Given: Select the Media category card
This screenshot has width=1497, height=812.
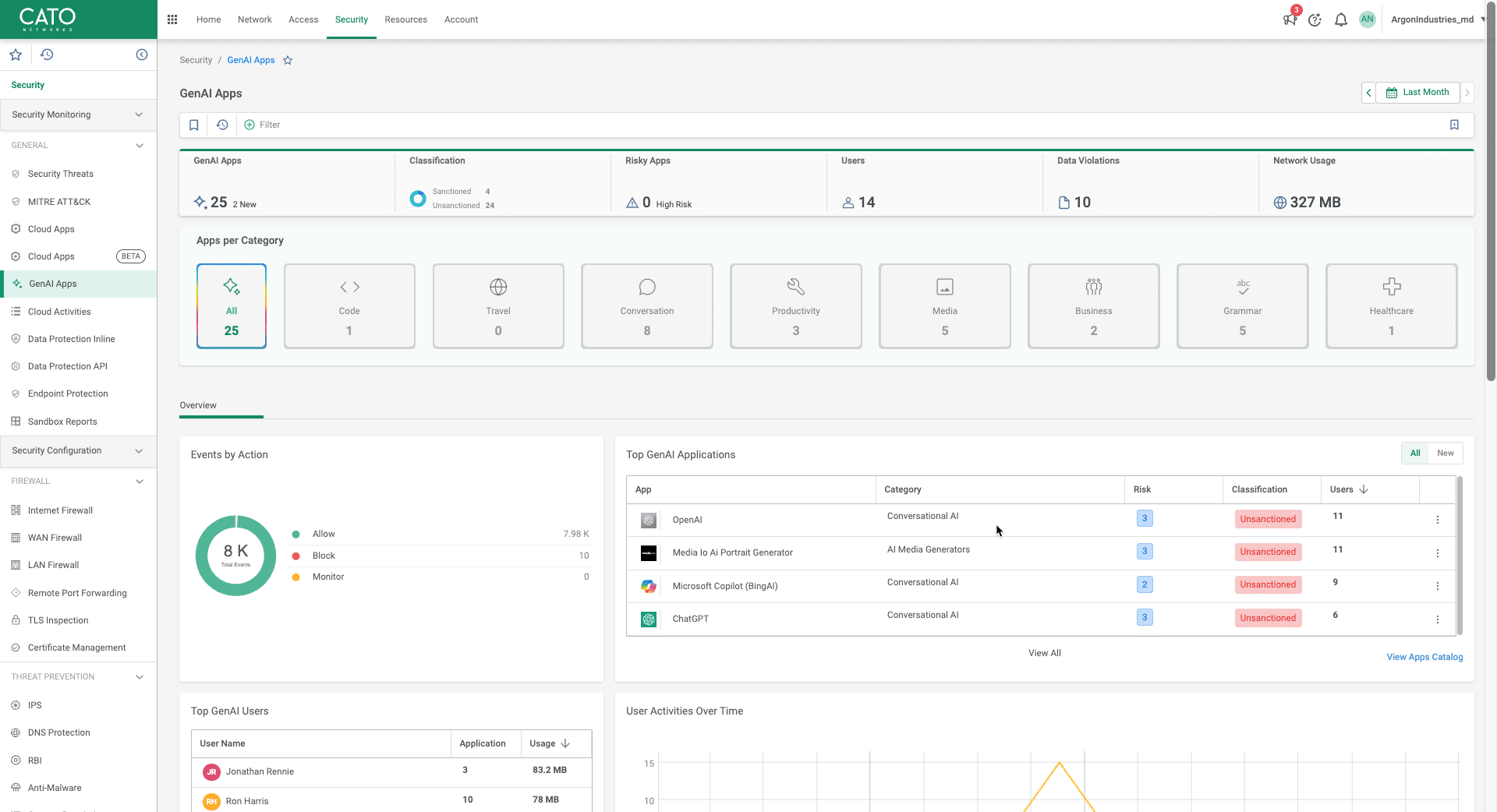Looking at the screenshot, I should pos(945,306).
